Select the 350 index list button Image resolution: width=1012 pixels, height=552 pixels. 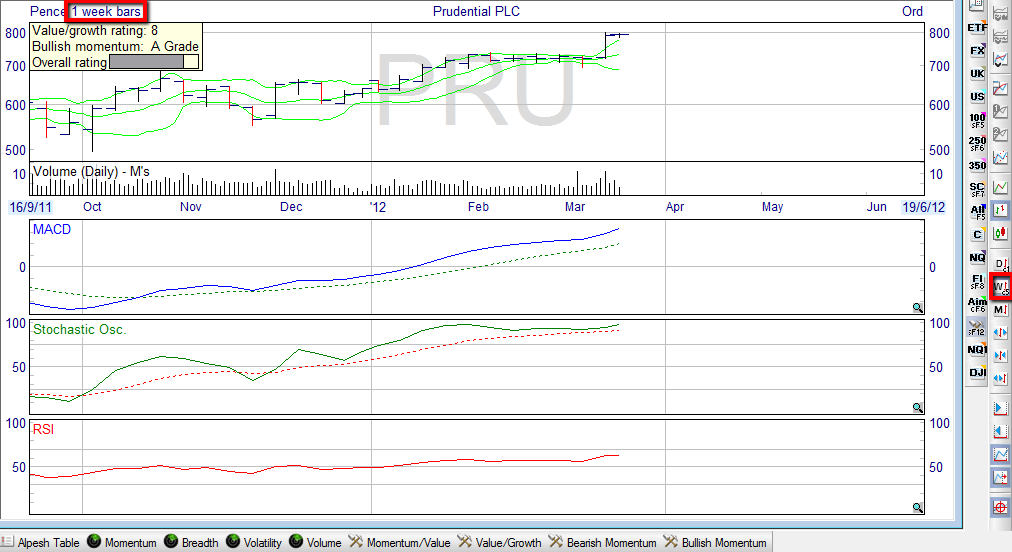pyautogui.click(x=977, y=165)
